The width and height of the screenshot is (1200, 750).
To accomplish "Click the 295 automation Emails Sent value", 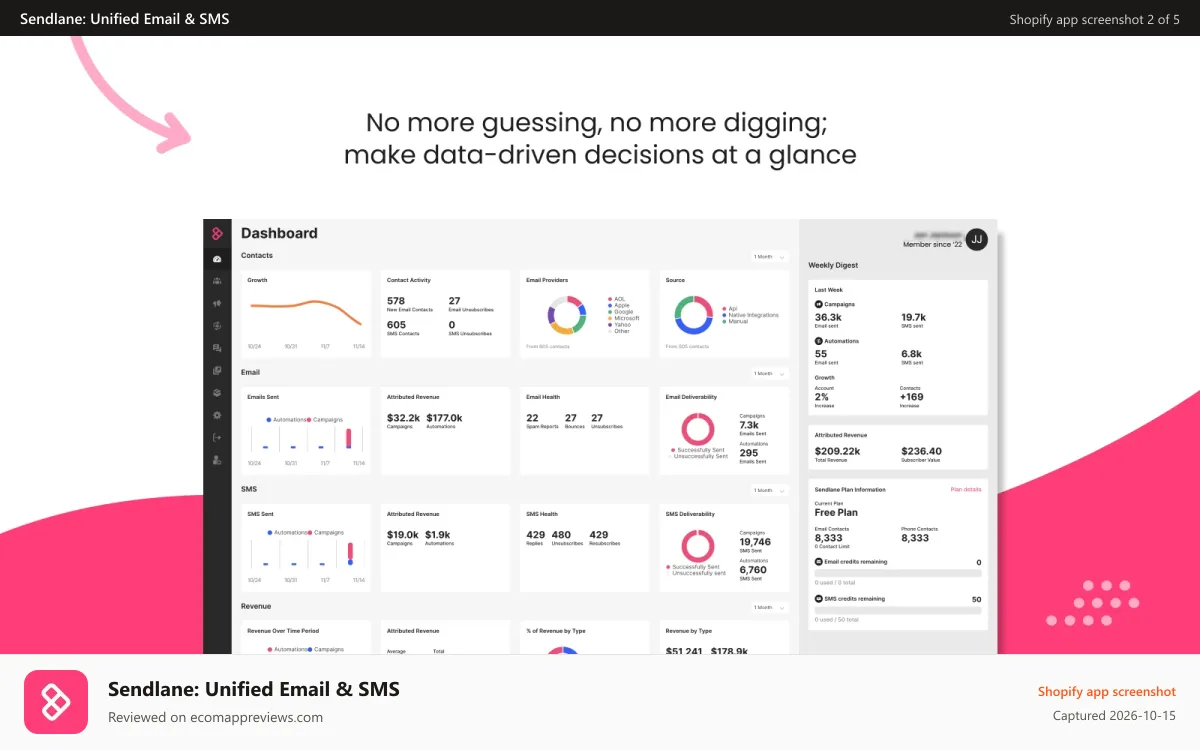I will pyautogui.click(x=749, y=453).
